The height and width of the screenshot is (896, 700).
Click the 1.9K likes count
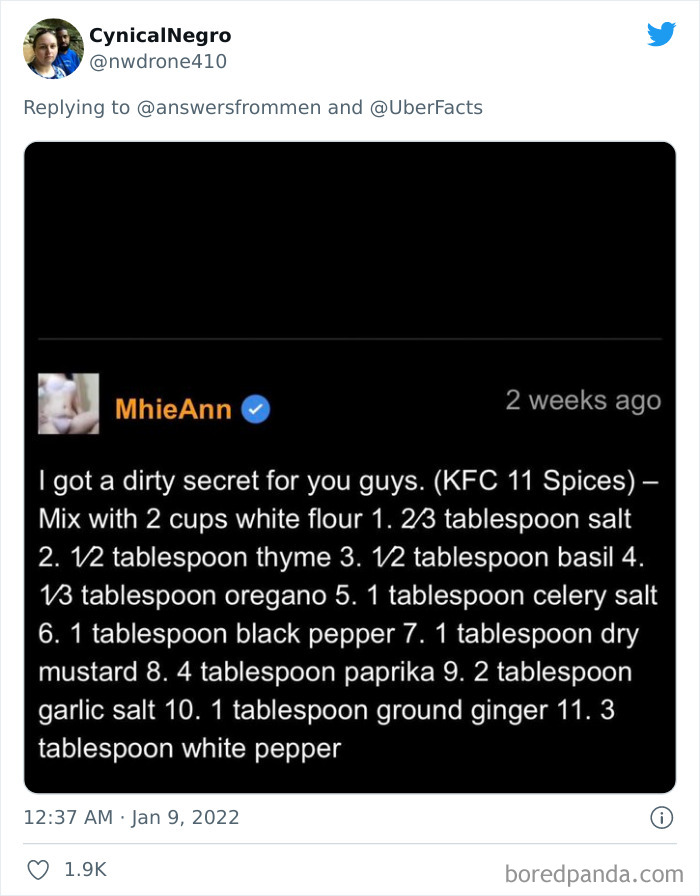85,870
